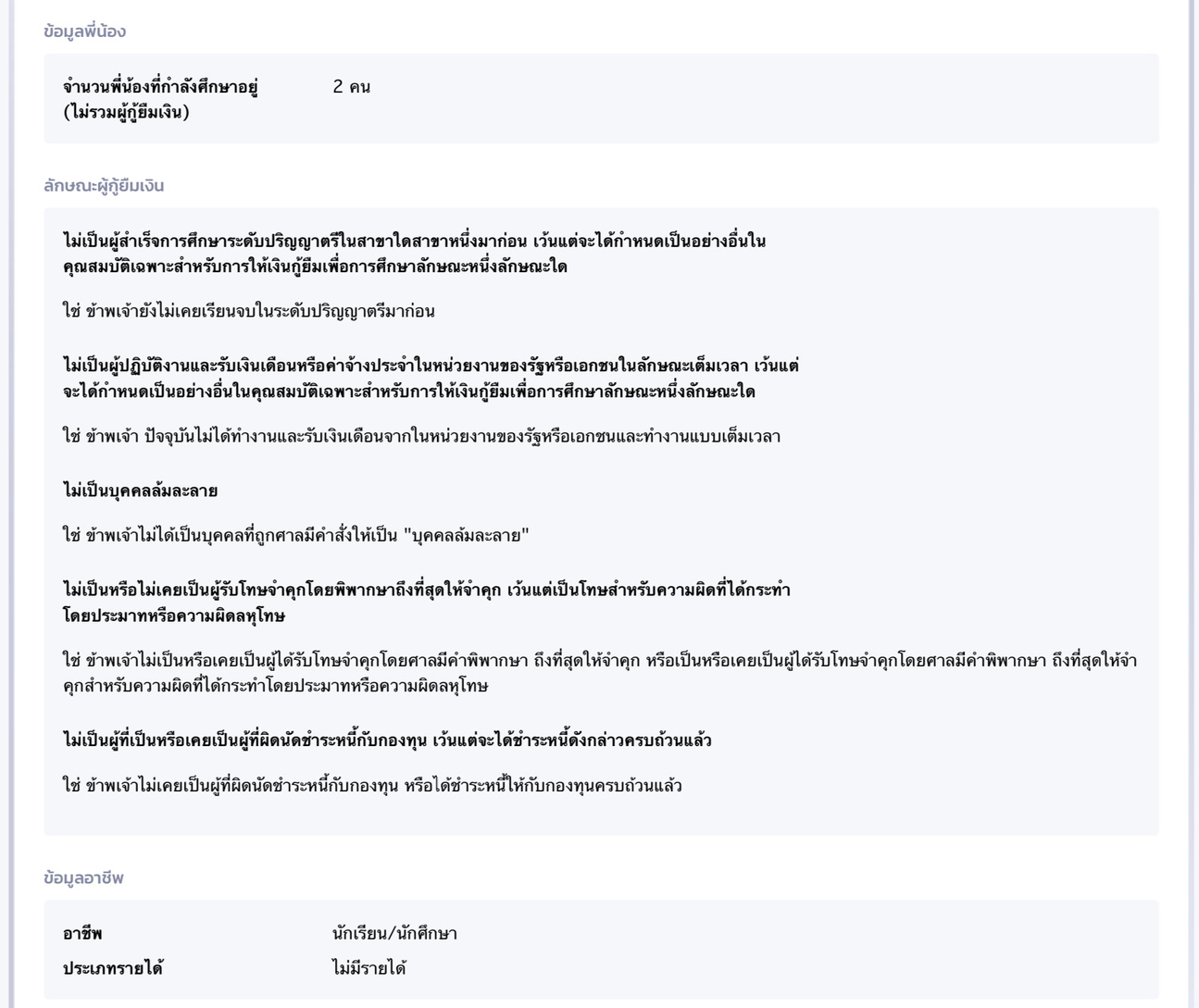Click the ลักษณะผู้กู้ยืมเงิน section heading

tap(104, 186)
